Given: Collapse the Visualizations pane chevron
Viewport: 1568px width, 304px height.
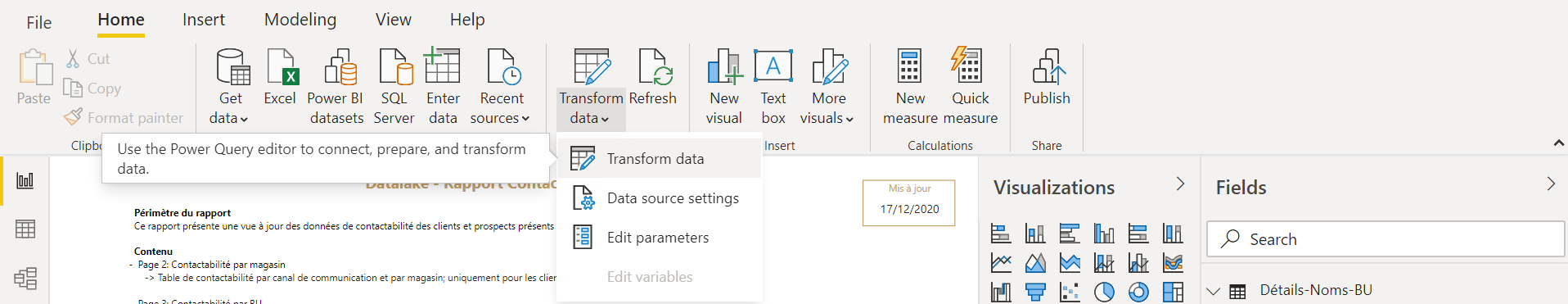Looking at the screenshot, I should 1180,184.
